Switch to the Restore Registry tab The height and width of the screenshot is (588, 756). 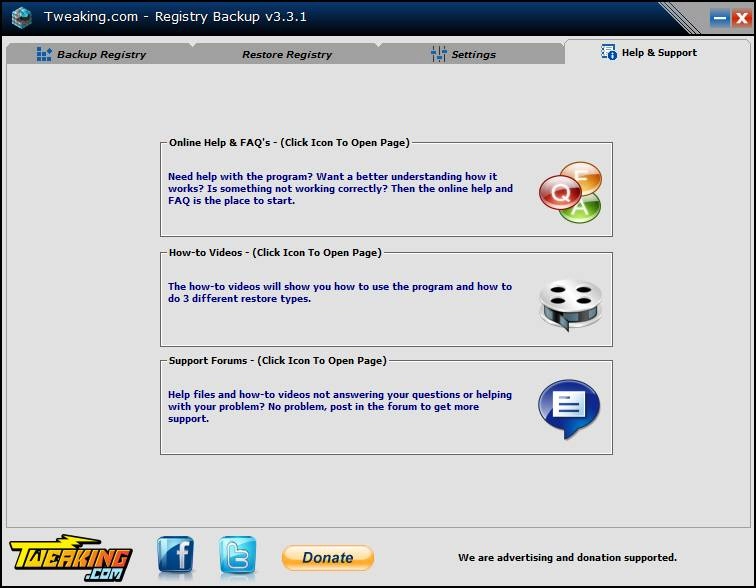click(x=287, y=54)
